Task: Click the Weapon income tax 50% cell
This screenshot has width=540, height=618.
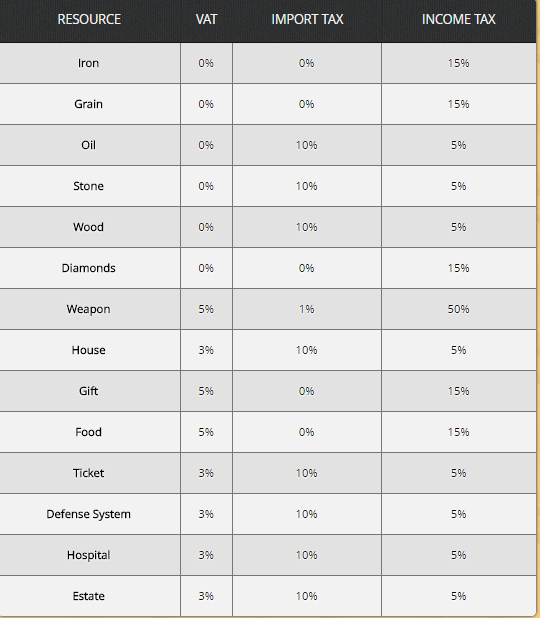Action: [x=459, y=309]
